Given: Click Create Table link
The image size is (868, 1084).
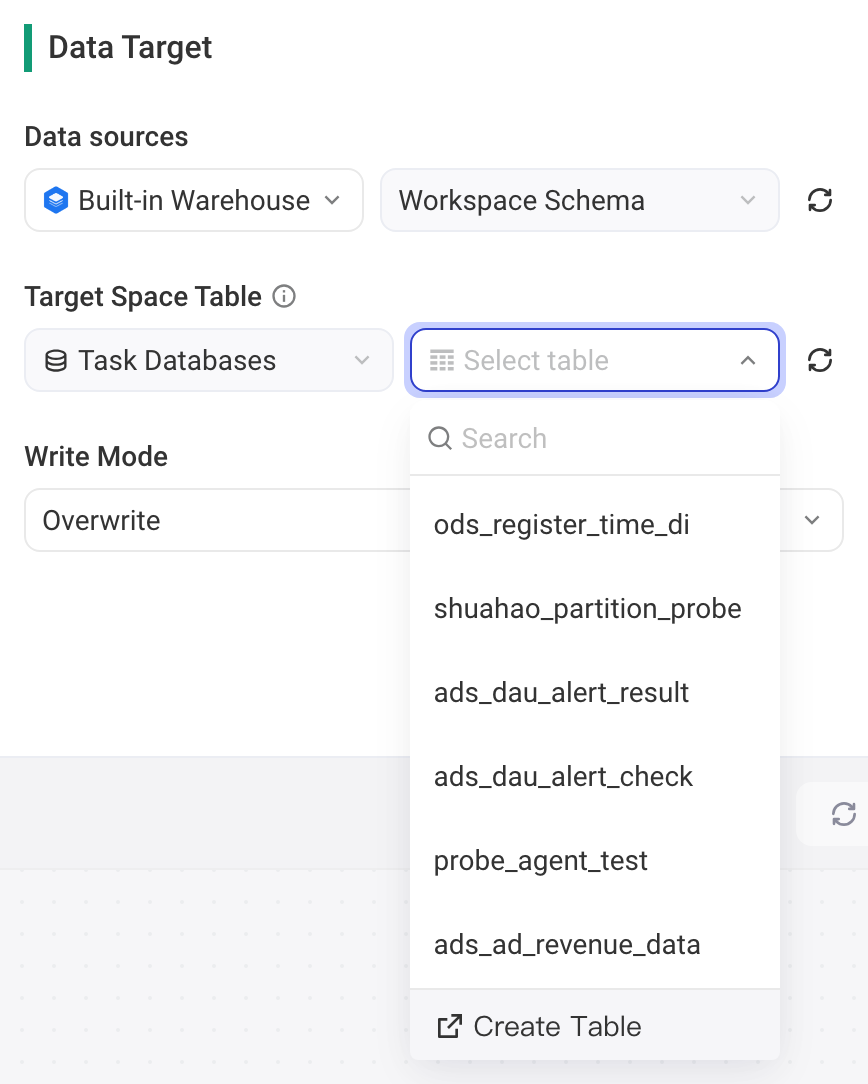Looking at the screenshot, I should [540, 1027].
